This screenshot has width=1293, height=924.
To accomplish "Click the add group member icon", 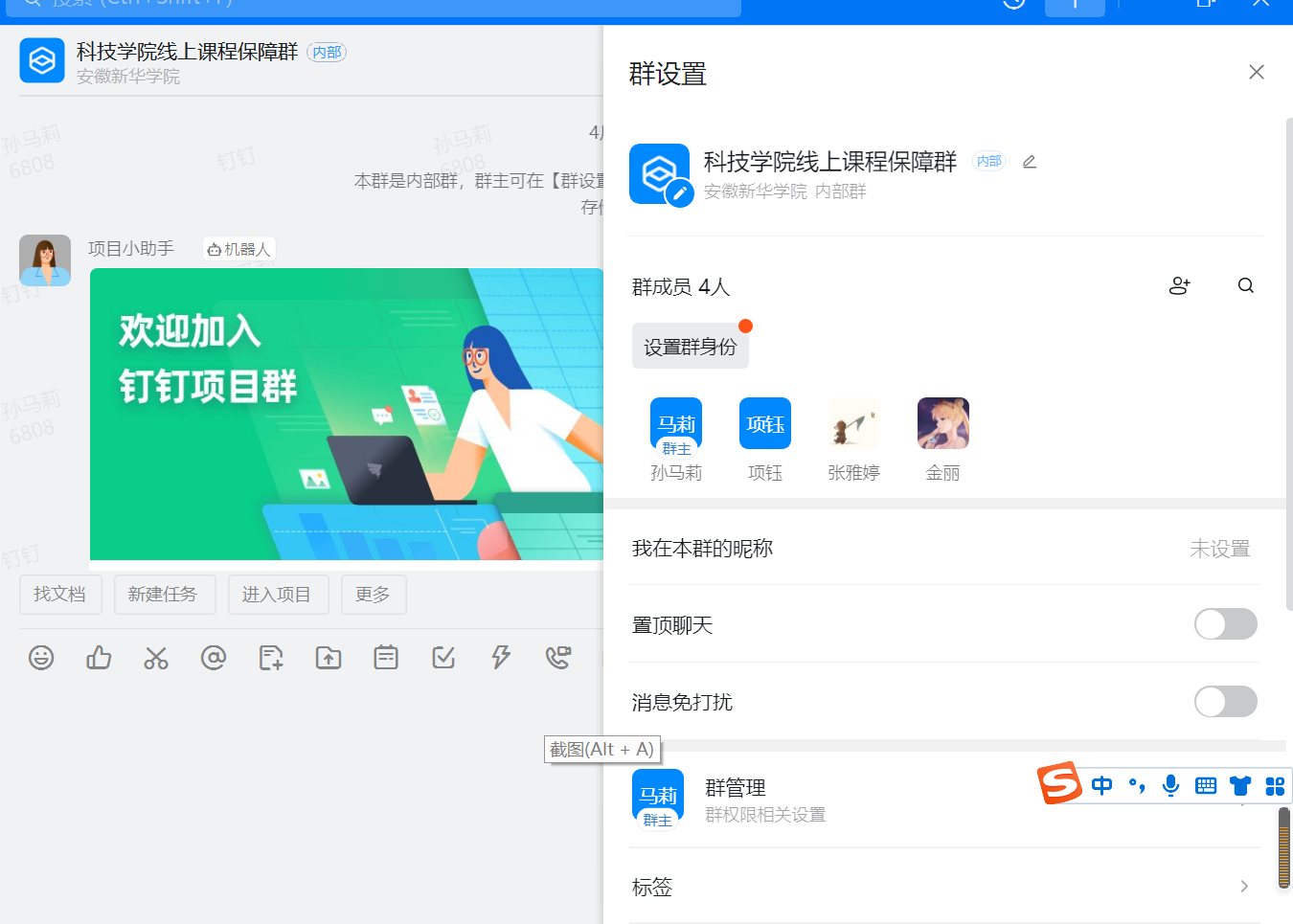I will click(1179, 286).
